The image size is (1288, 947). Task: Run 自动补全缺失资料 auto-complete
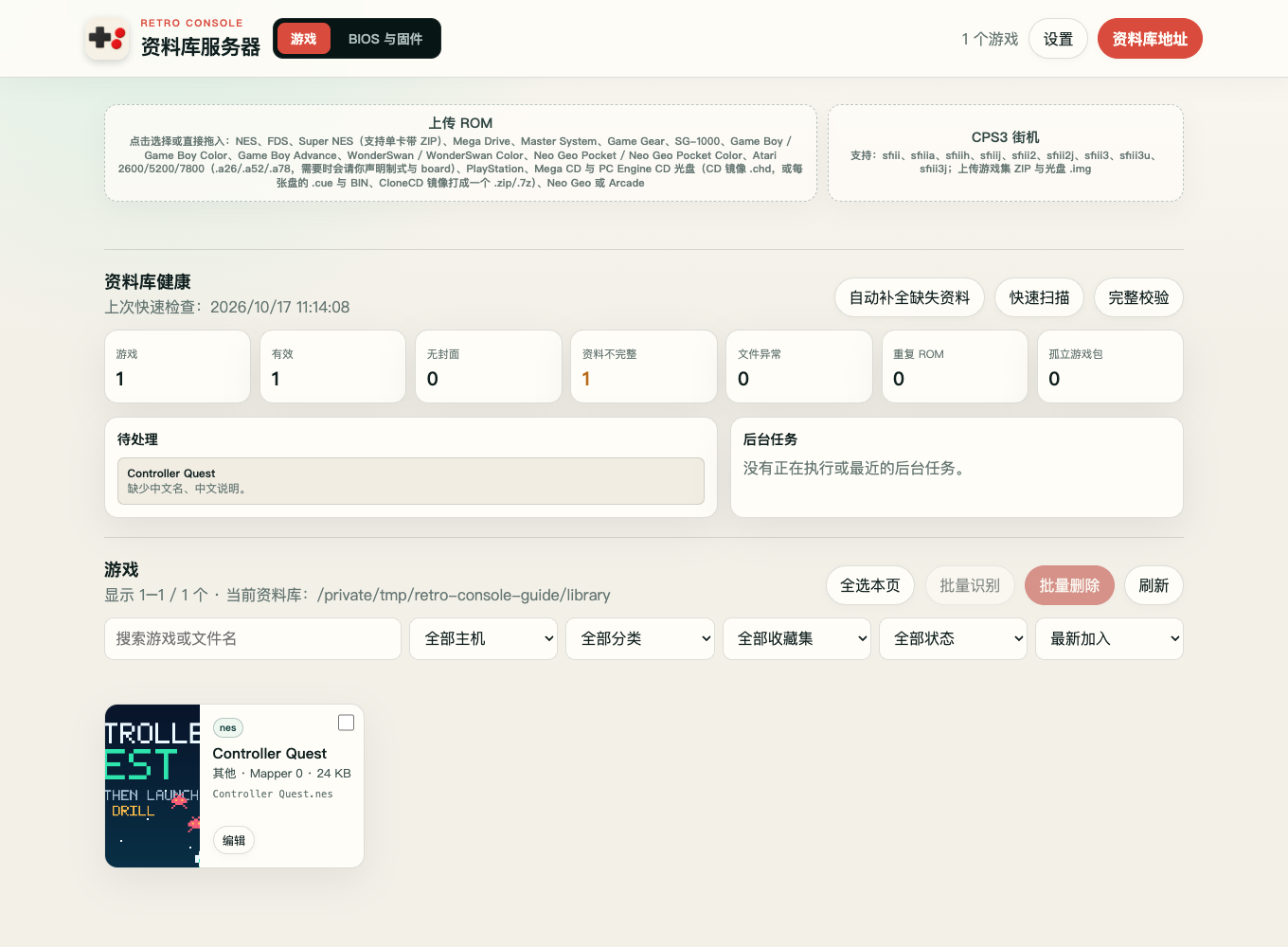point(909,297)
